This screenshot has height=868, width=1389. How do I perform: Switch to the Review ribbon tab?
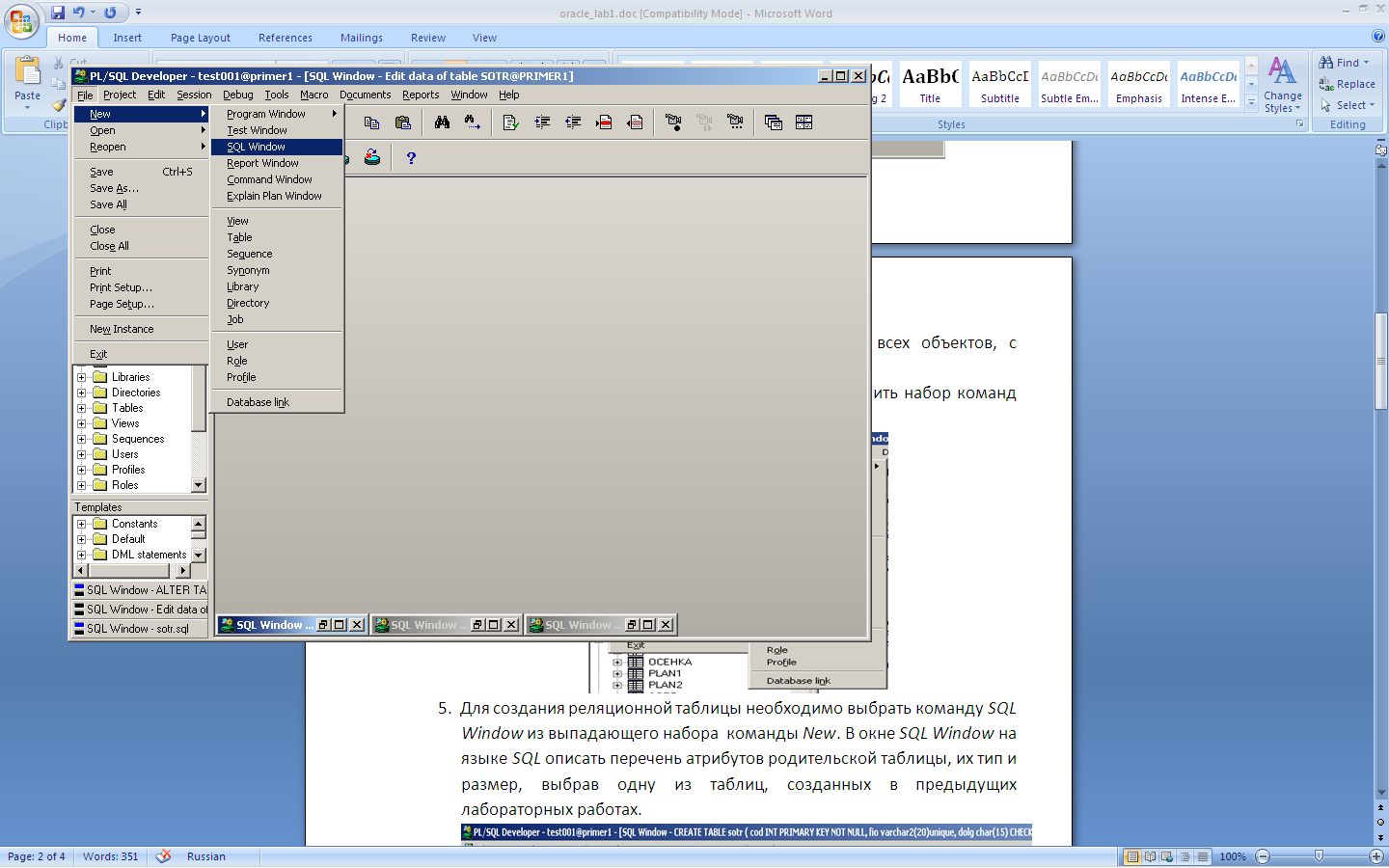click(428, 38)
